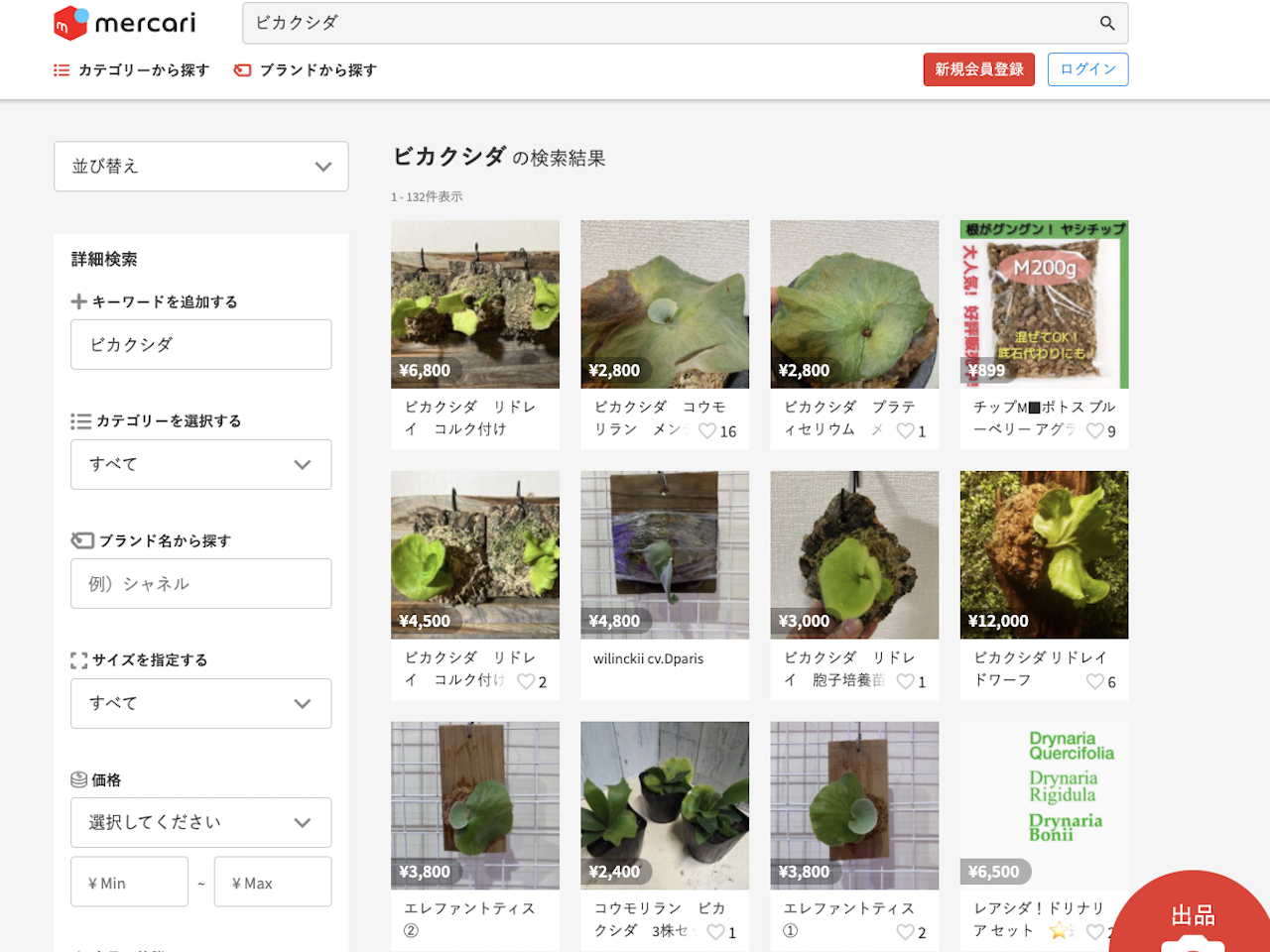The width and height of the screenshot is (1270, 952).
Task: Like the ¥4,500 リドレイ コルク付け listing
Action: click(x=526, y=682)
